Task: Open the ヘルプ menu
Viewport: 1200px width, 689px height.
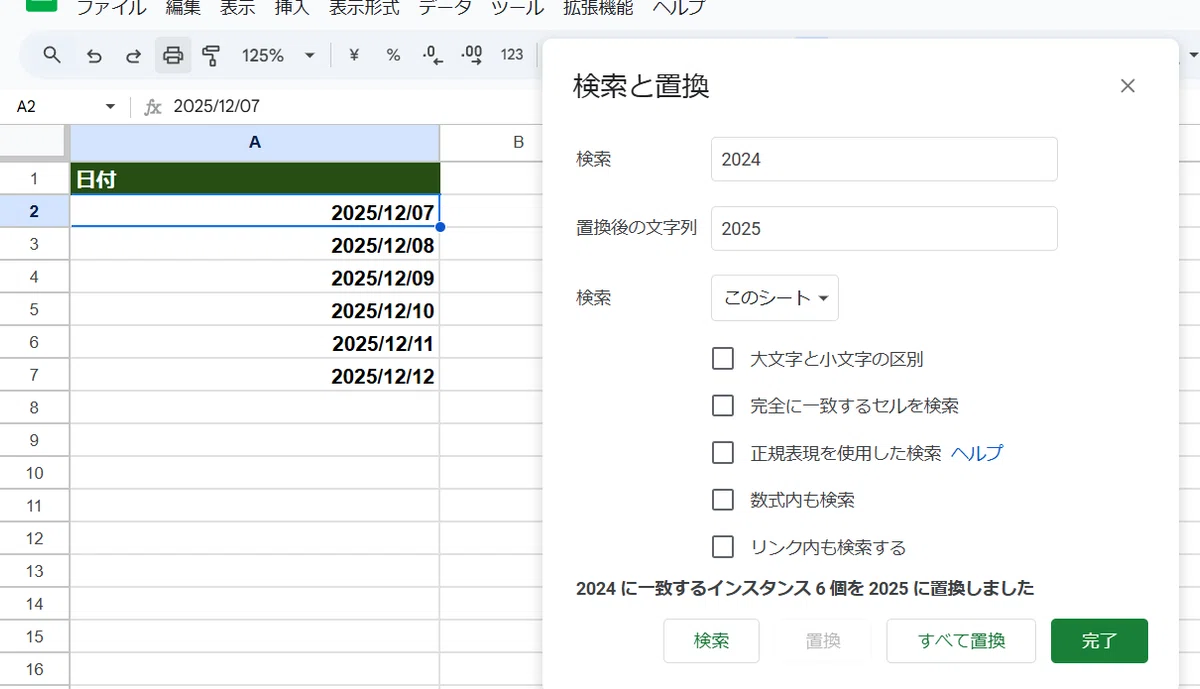Action: 678,8
